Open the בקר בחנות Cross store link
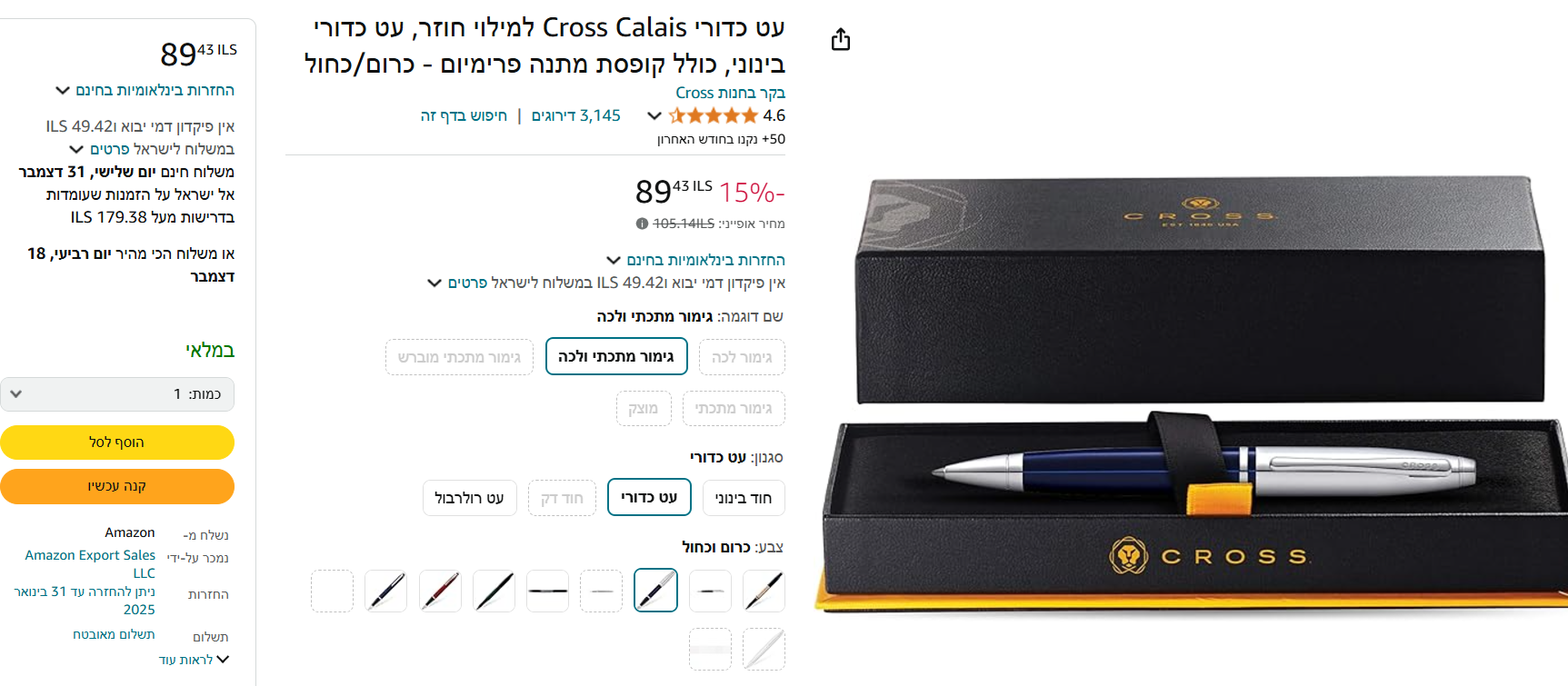1568x686 pixels. pyautogui.click(x=730, y=93)
